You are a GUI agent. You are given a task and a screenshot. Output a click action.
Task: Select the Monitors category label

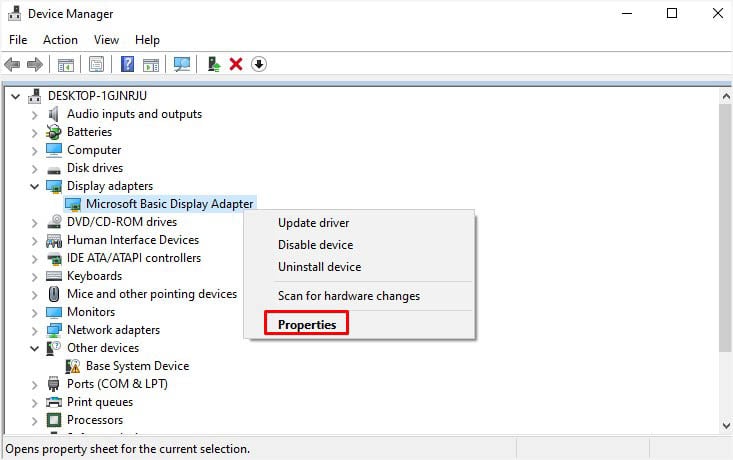[x=91, y=312]
